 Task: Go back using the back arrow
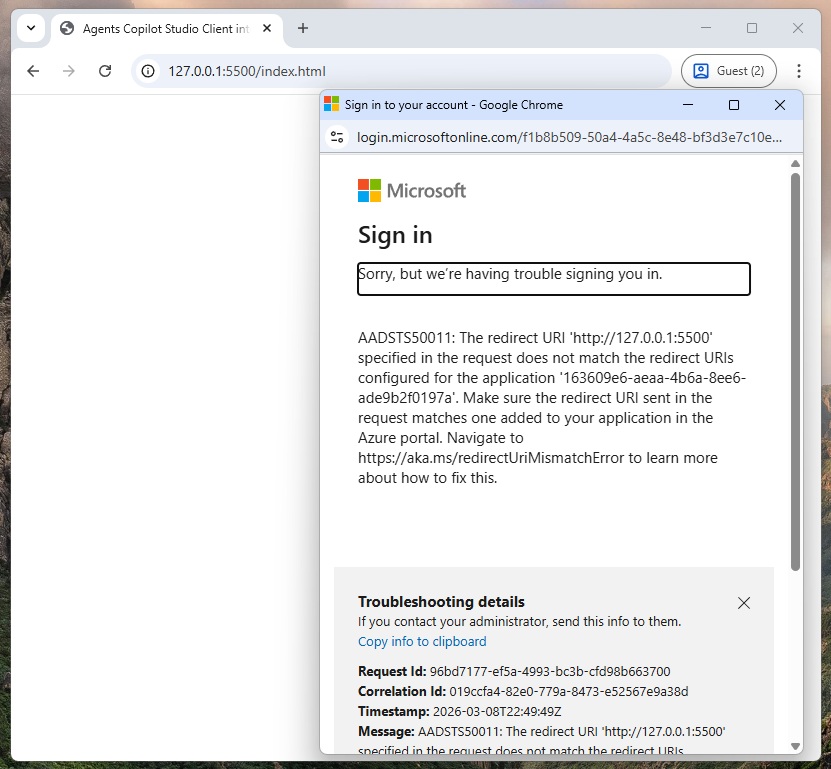point(33,71)
